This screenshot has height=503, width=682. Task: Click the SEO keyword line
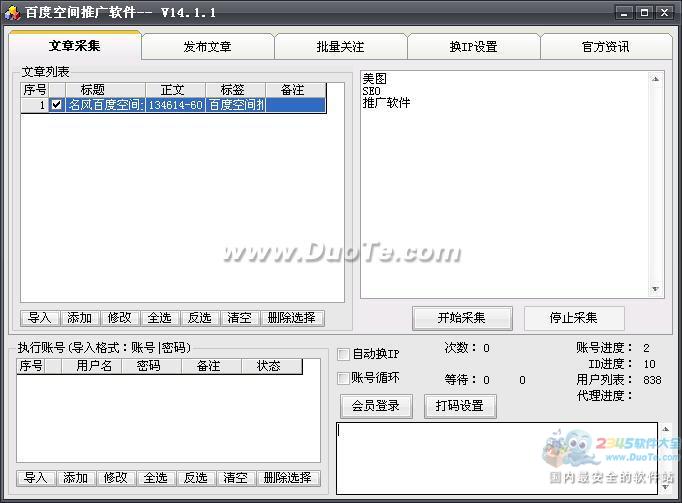point(371,91)
